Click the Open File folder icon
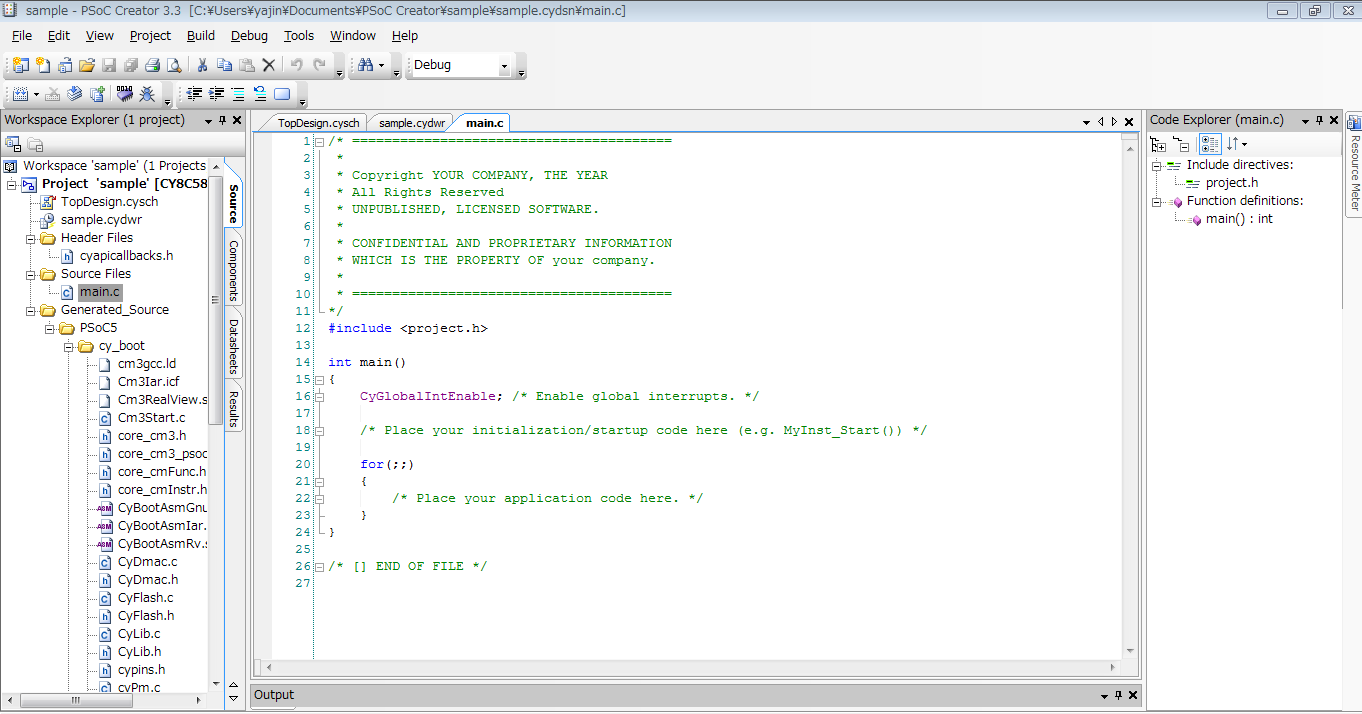 point(86,65)
